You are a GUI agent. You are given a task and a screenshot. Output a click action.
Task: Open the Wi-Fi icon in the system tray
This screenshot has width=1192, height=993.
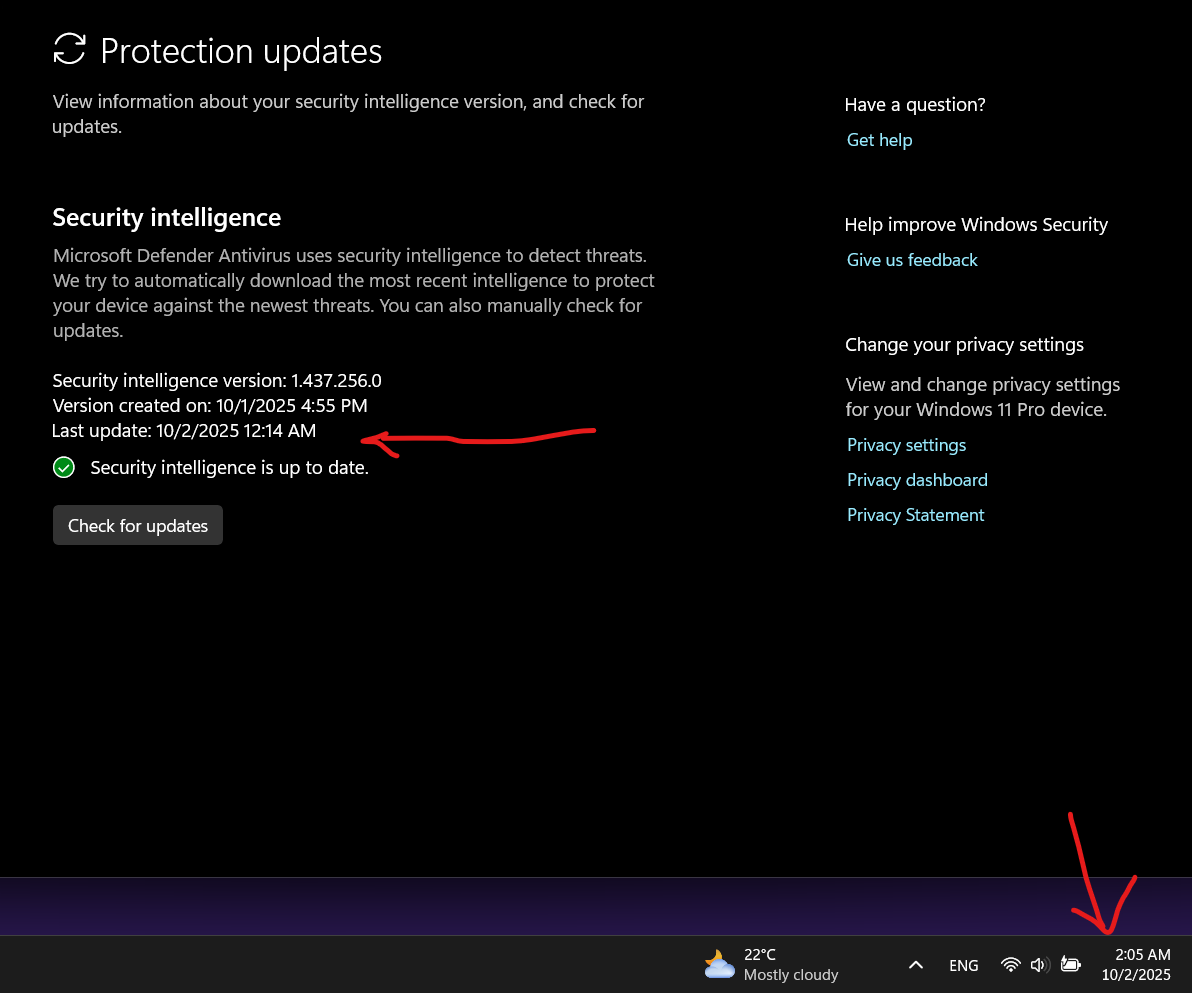coord(1011,964)
